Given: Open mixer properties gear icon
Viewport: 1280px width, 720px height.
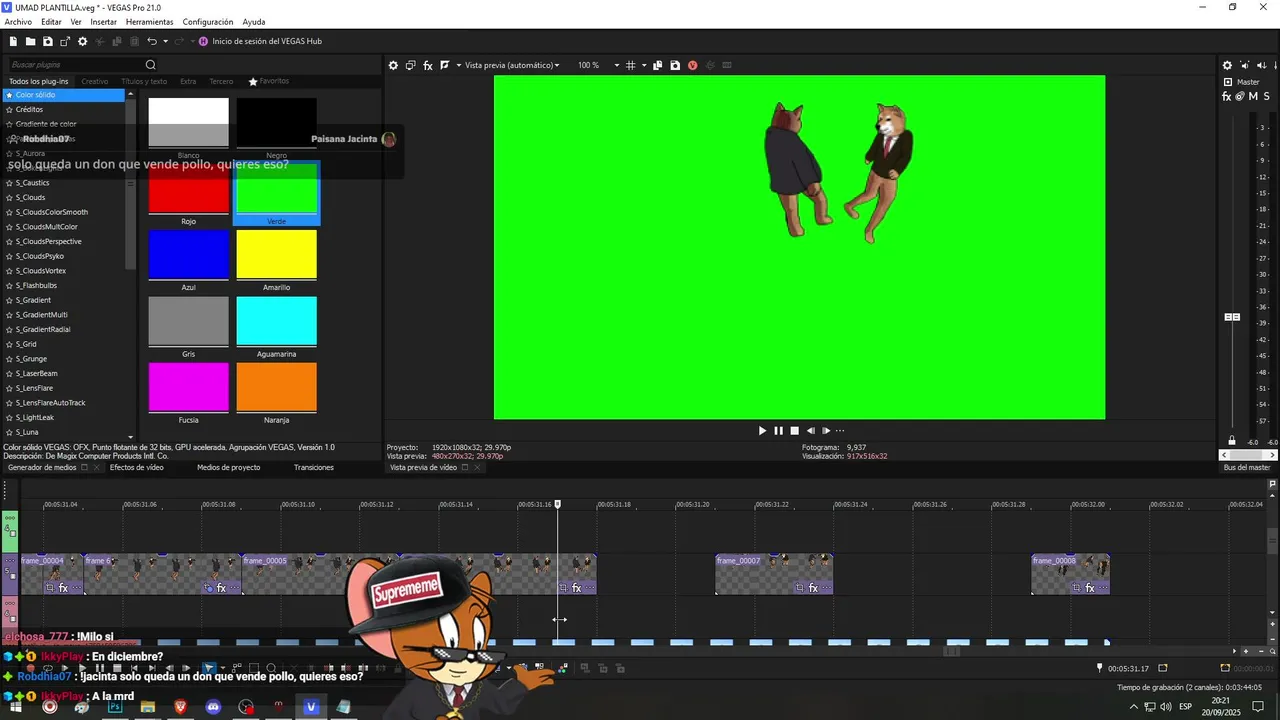Looking at the screenshot, I should pos(1227,66).
